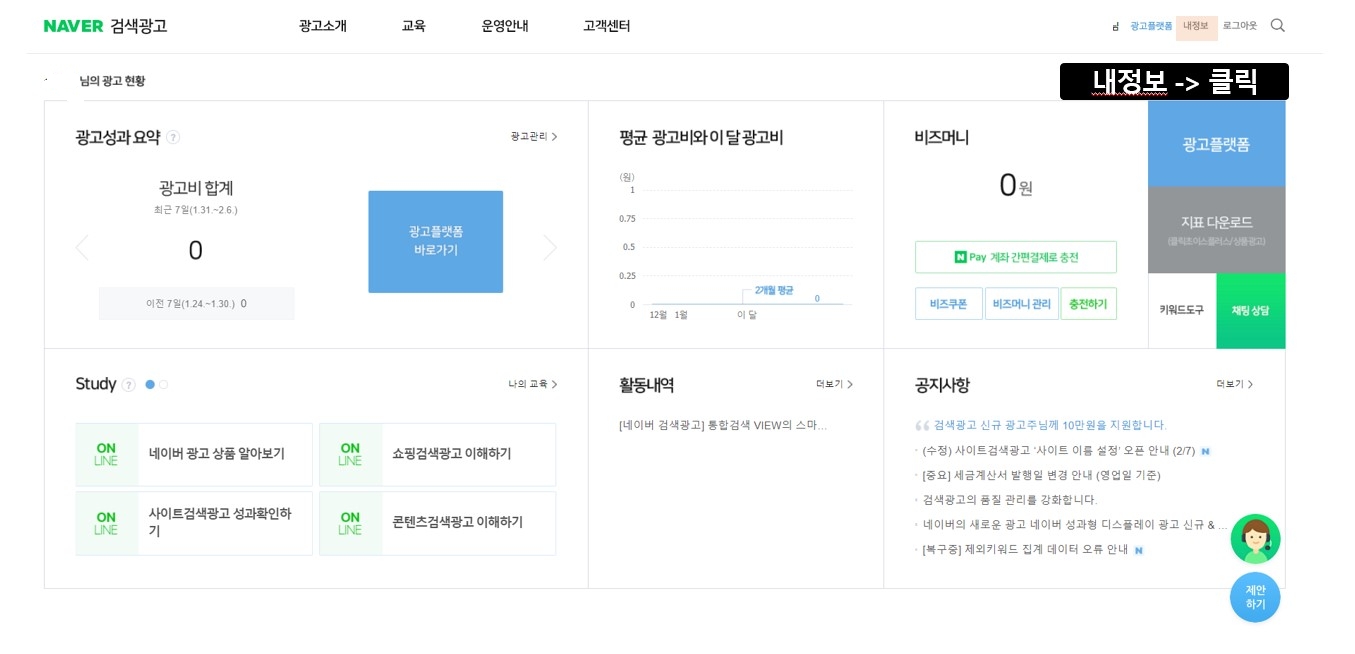Open 나의 교육 link with chevron

[x=533, y=384]
